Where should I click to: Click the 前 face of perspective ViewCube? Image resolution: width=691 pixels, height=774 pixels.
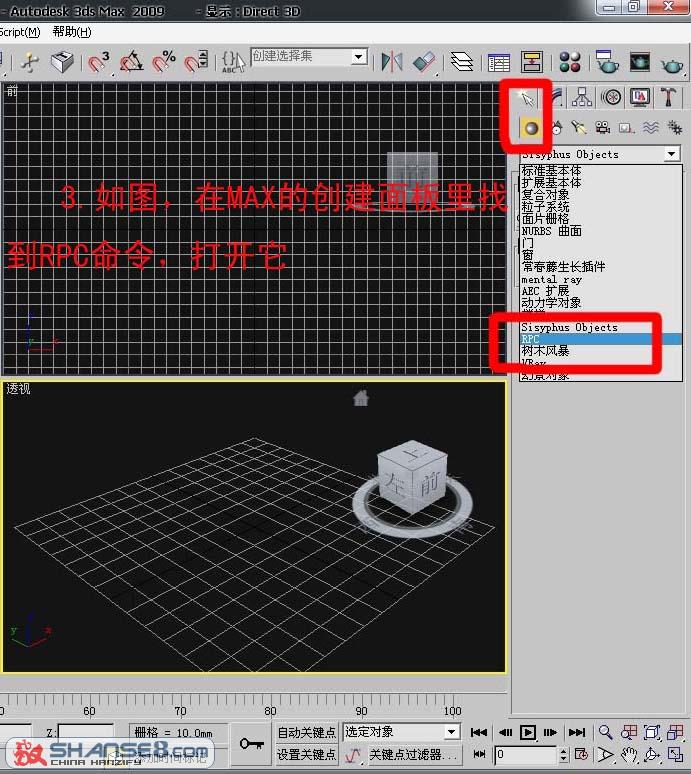click(429, 485)
